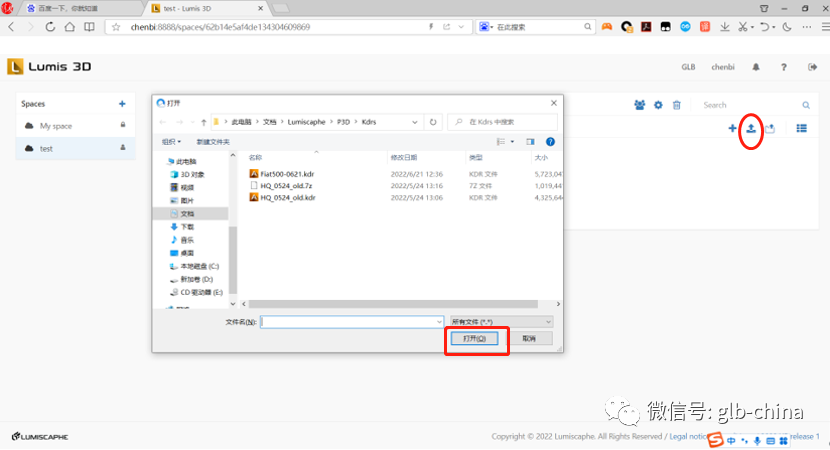This screenshot has width=830, height=450.
Task: Expand the address bar dropdown arrow
Action: [461, 26]
